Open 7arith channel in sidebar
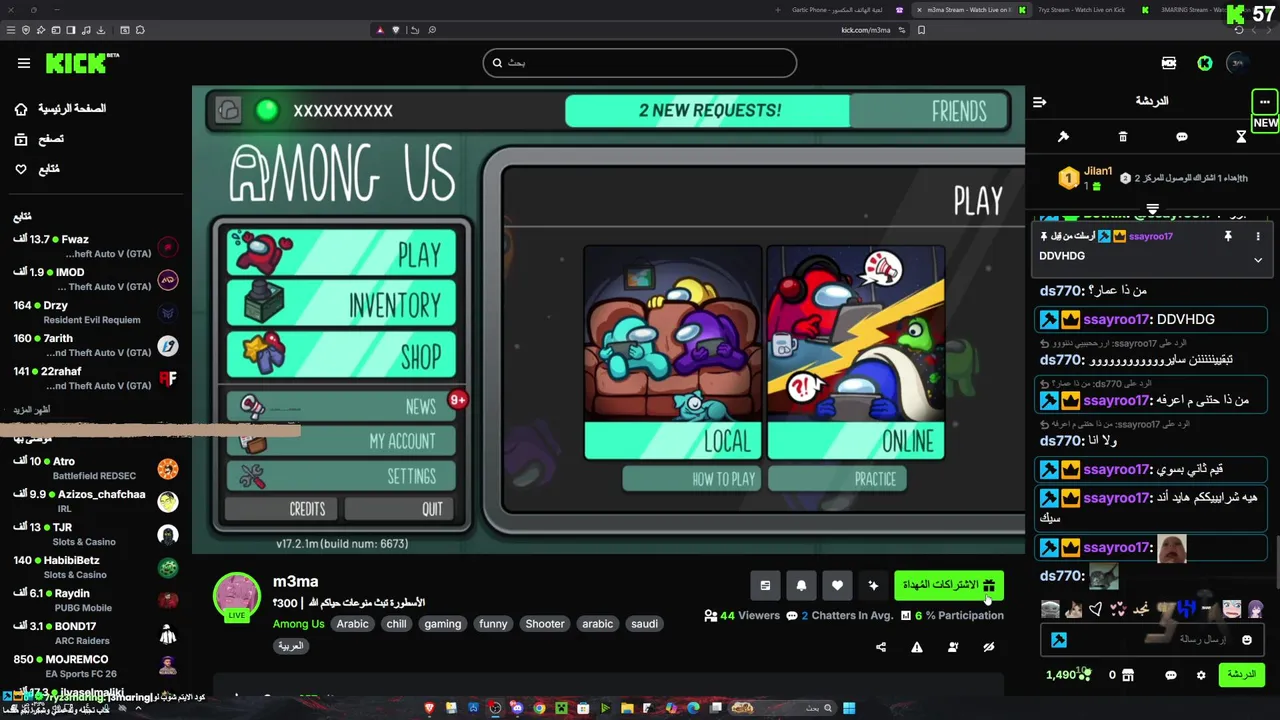The image size is (1280, 720). 95,346
